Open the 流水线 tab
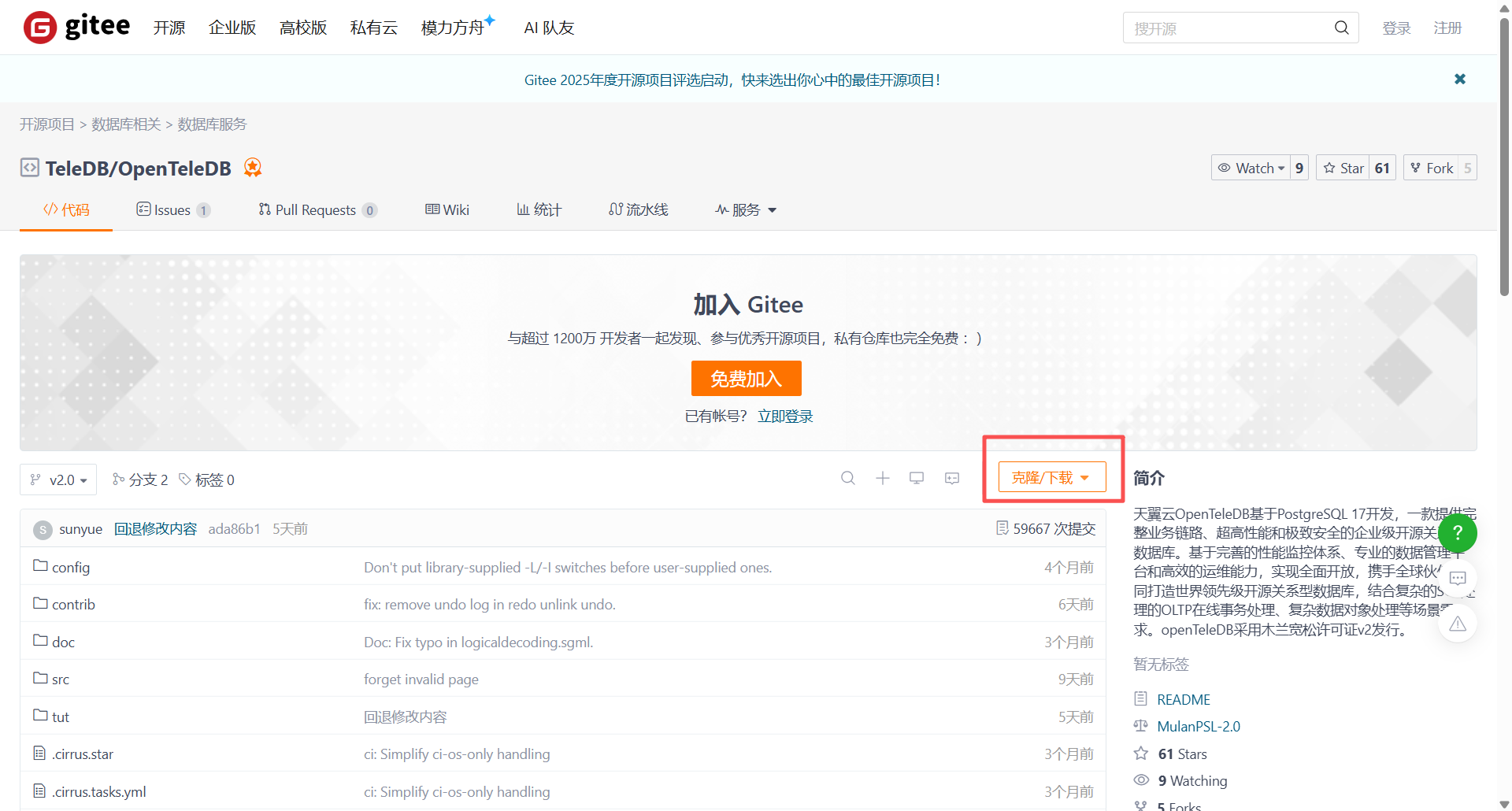 pos(638,209)
